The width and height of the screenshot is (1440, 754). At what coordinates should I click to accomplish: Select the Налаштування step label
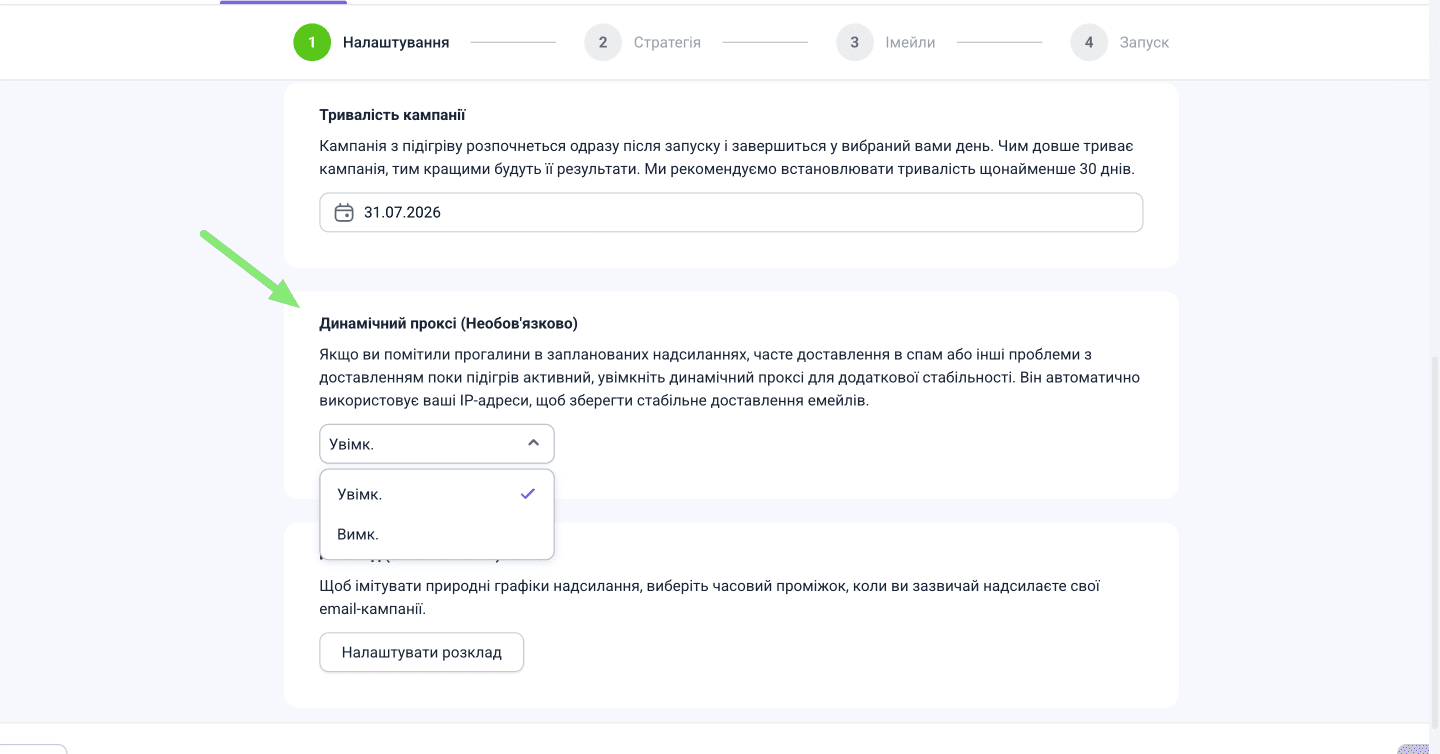point(396,43)
